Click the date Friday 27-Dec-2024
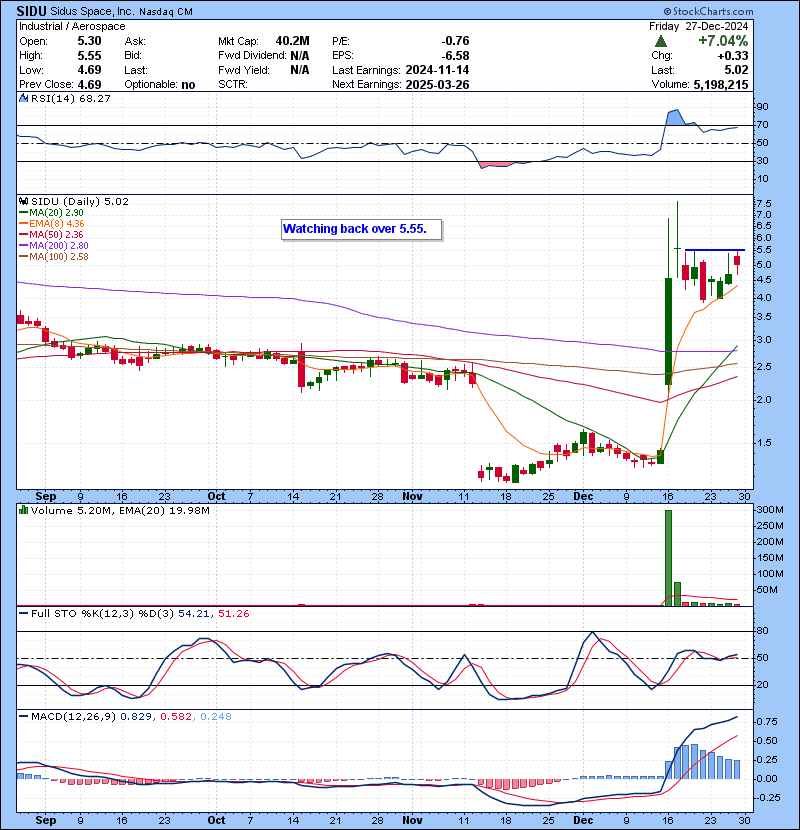 (x=698, y=26)
